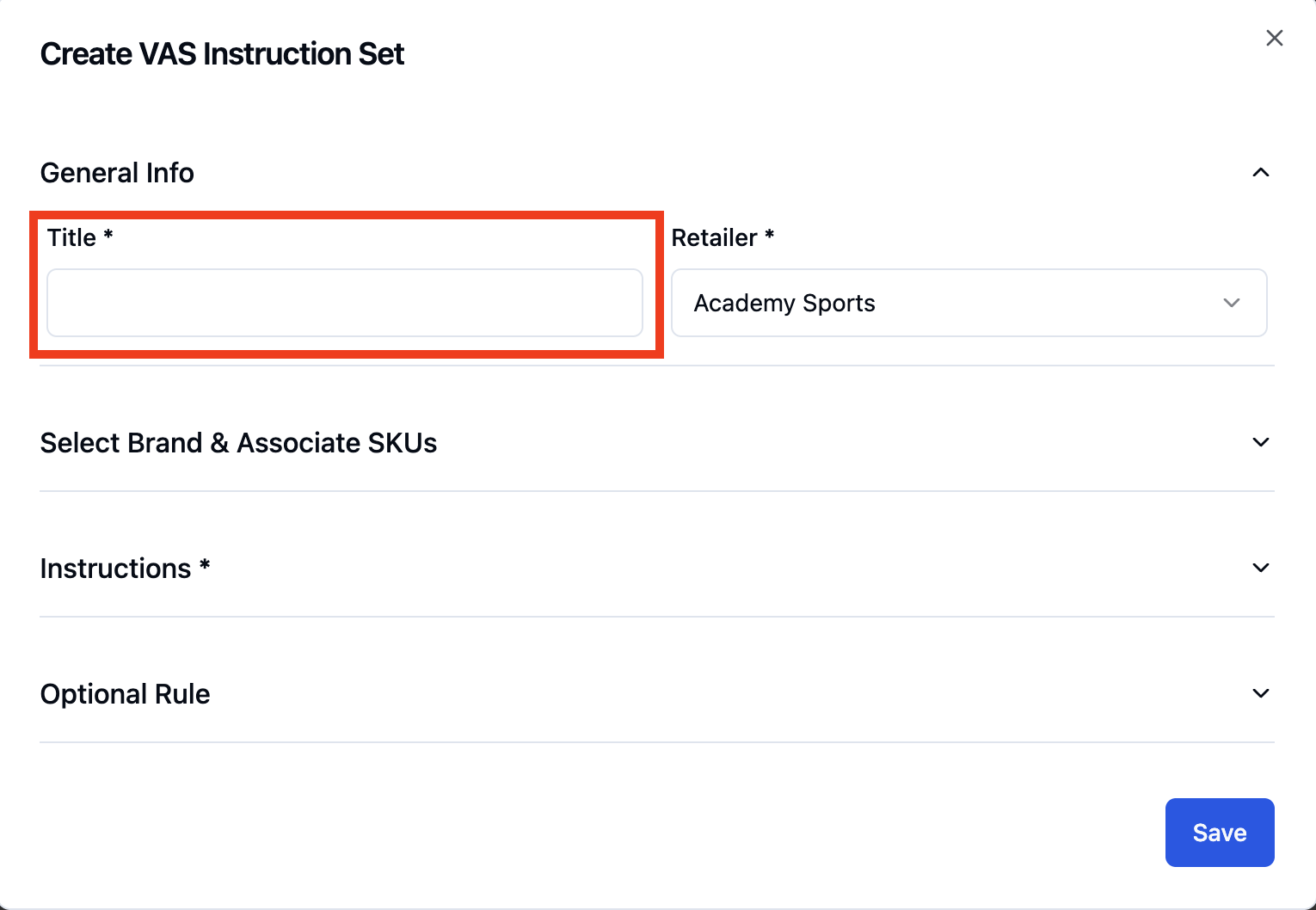
Task: Click the Title field label
Action: (x=71, y=237)
